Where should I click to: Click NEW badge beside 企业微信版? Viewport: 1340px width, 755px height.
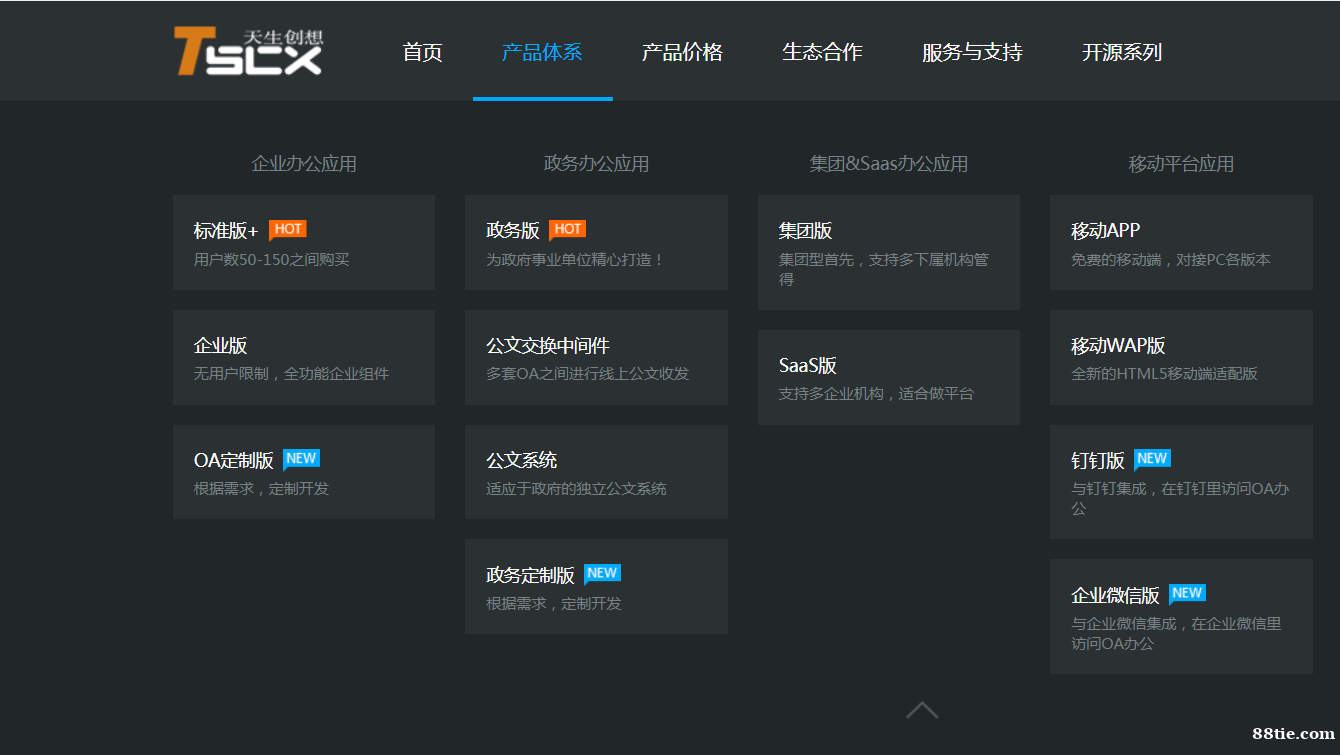click(1187, 593)
